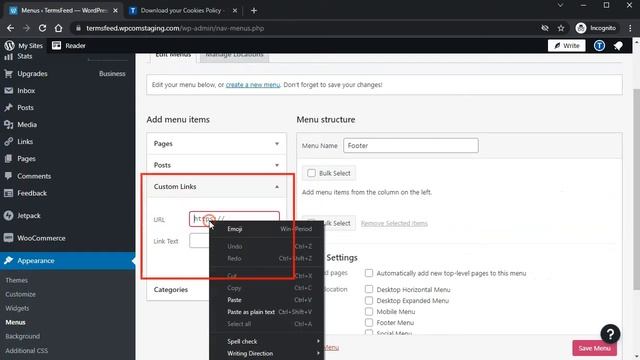The image size is (640, 360).
Task: Open notifications bell in admin bar
Action: pyautogui.click(x=618, y=46)
